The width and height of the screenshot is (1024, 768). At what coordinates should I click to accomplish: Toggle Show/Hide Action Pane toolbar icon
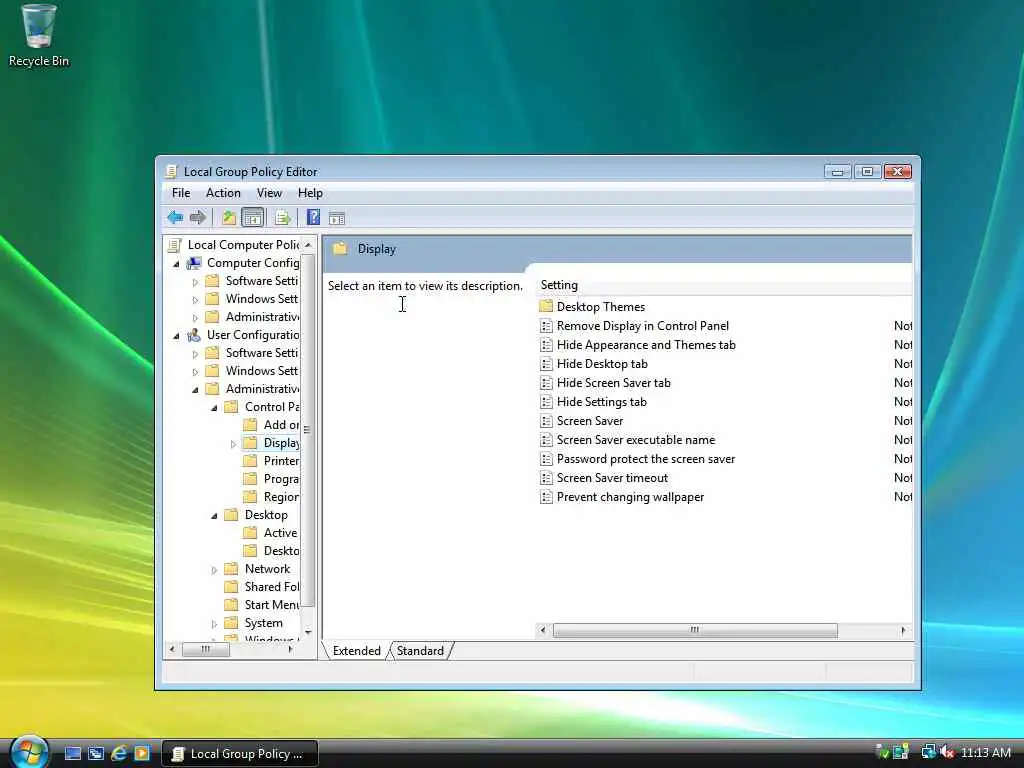pyautogui.click(x=337, y=218)
